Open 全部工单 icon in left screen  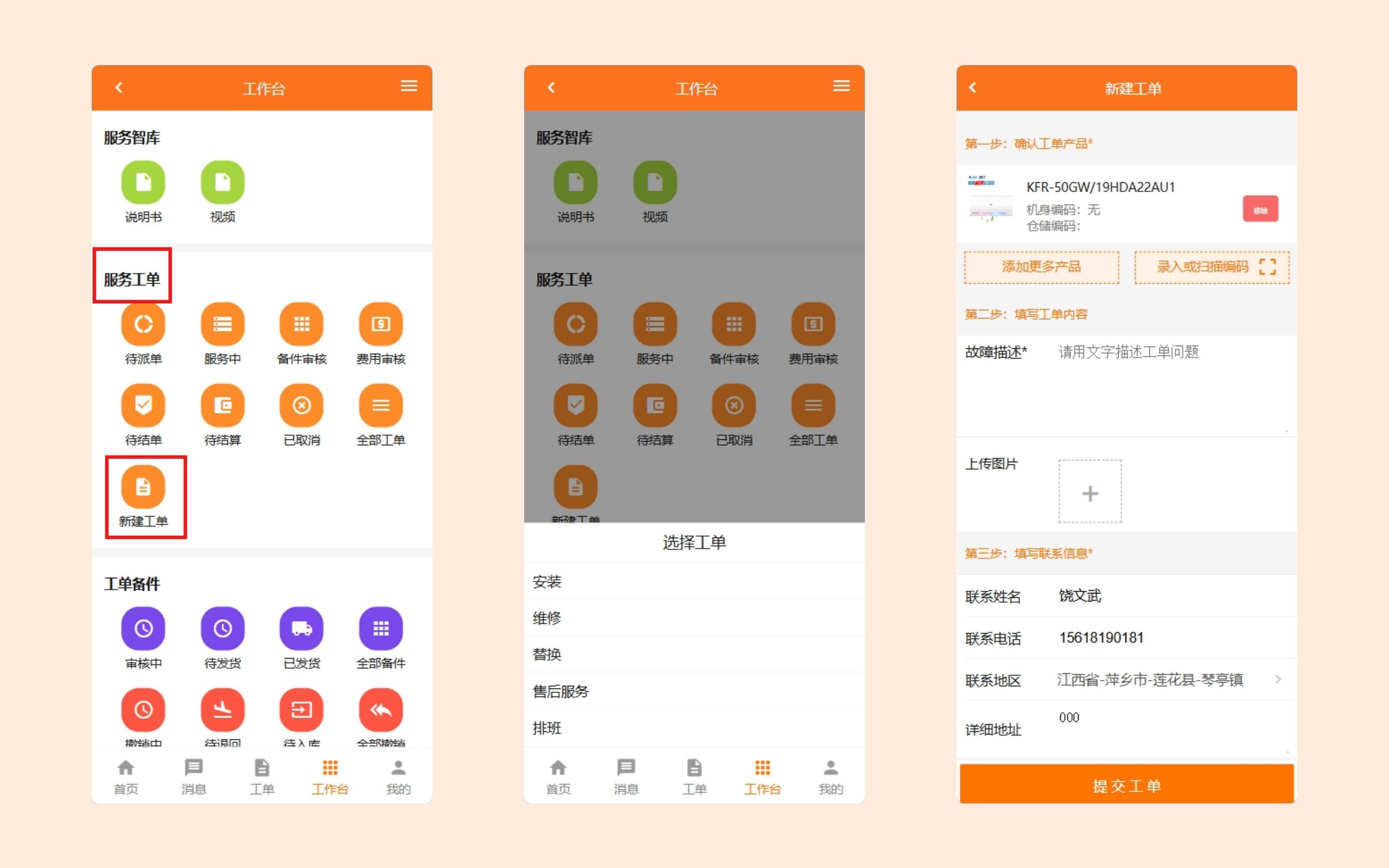pyautogui.click(x=381, y=405)
